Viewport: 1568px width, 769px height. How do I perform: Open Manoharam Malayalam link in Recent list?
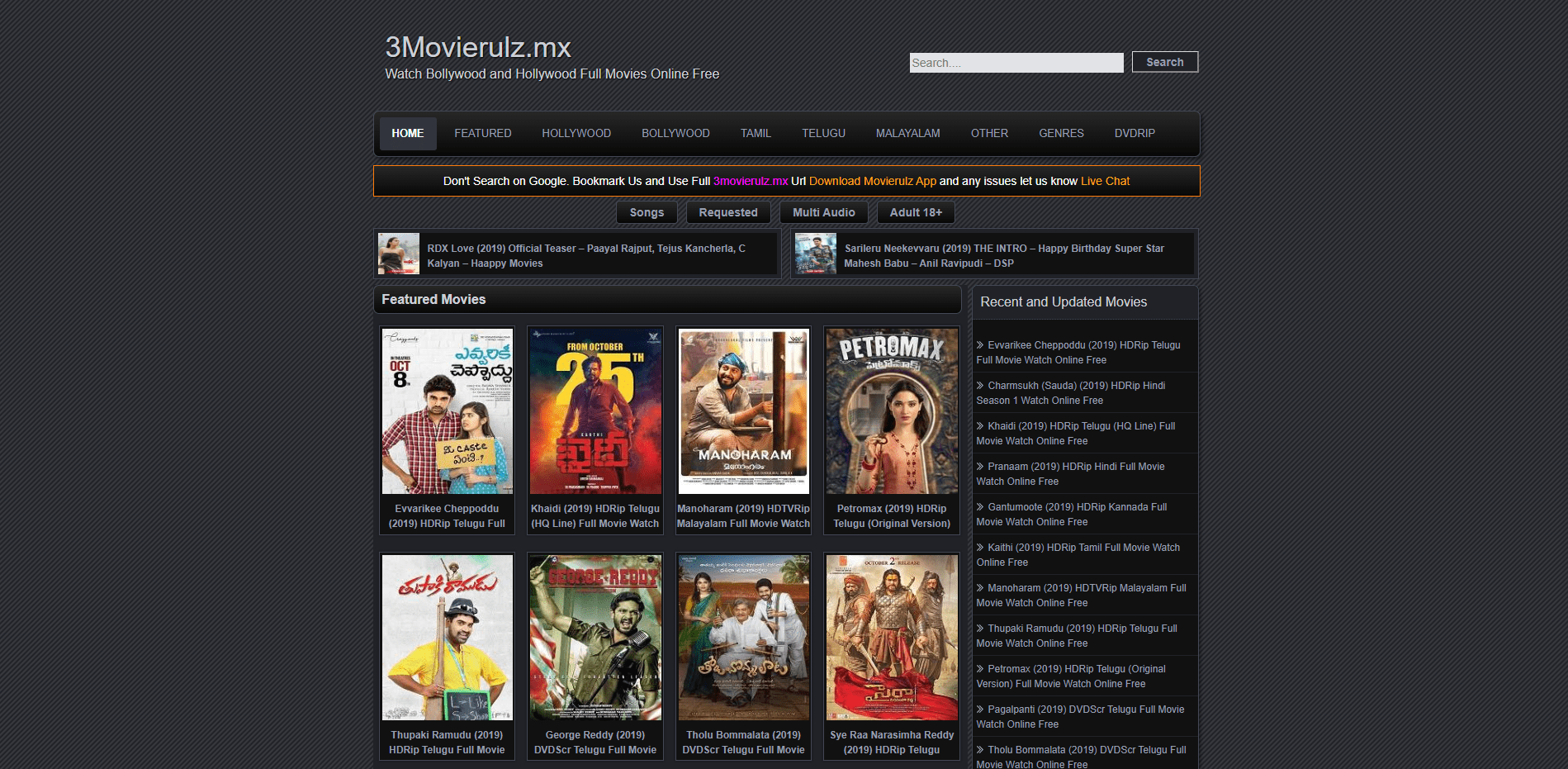pos(1082,596)
